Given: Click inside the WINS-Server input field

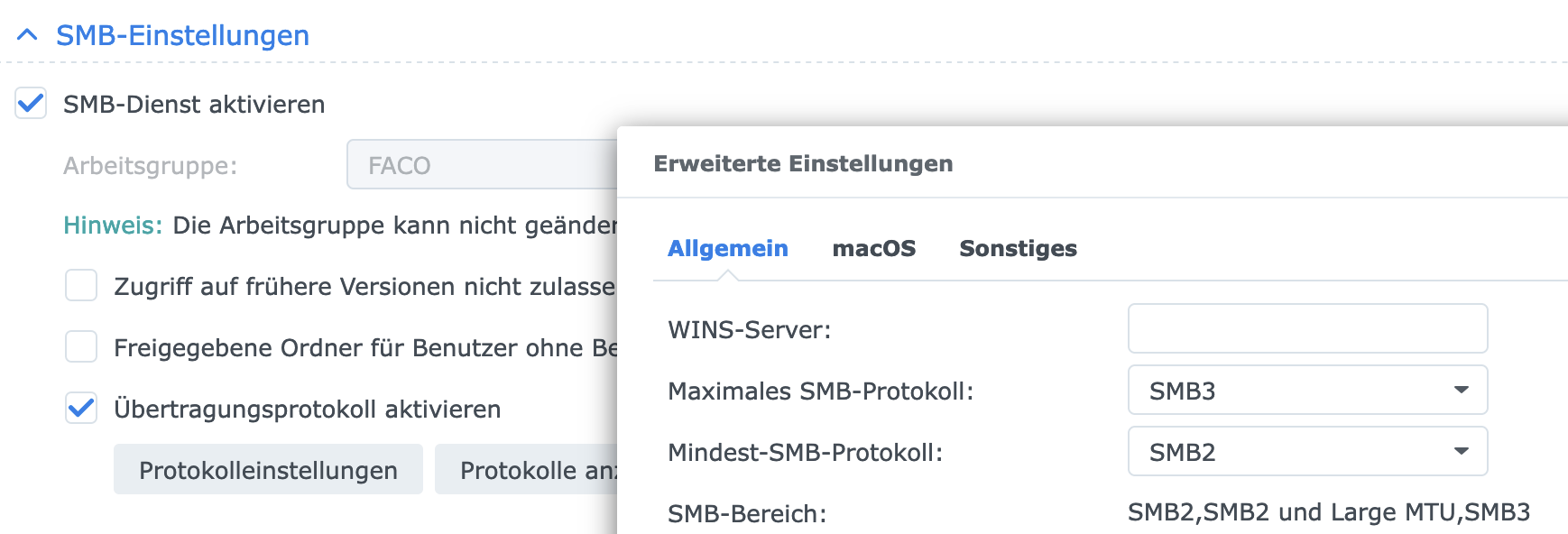Looking at the screenshot, I should pos(1305,328).
